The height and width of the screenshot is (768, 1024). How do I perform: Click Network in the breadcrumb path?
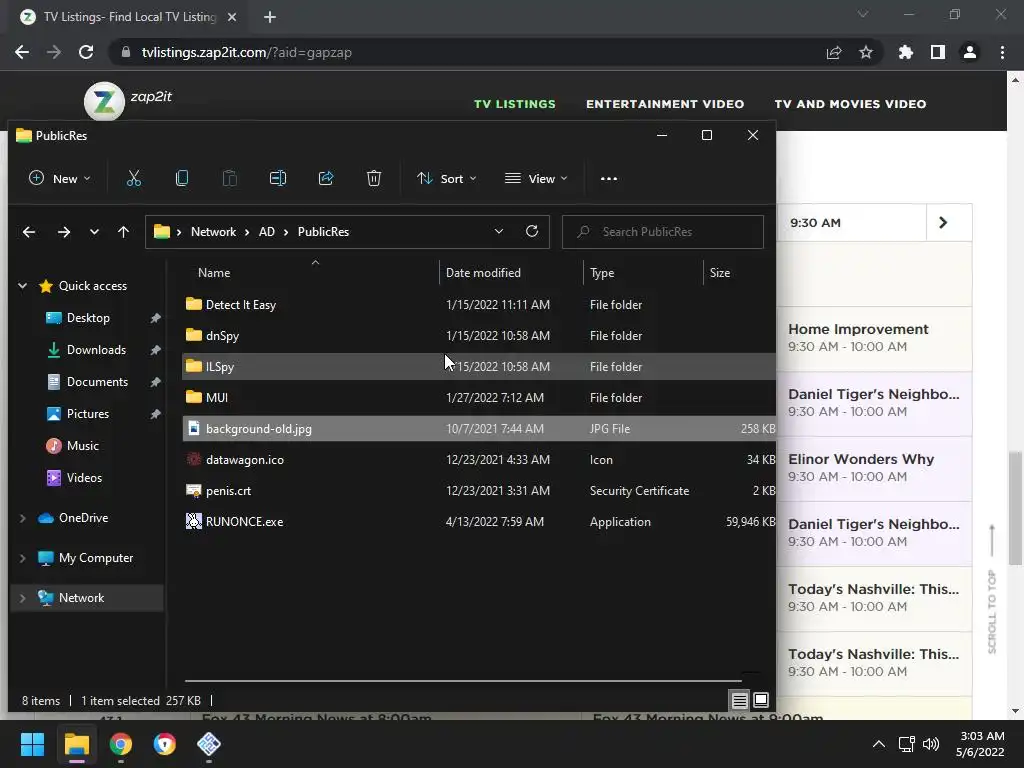pos(214,232)
